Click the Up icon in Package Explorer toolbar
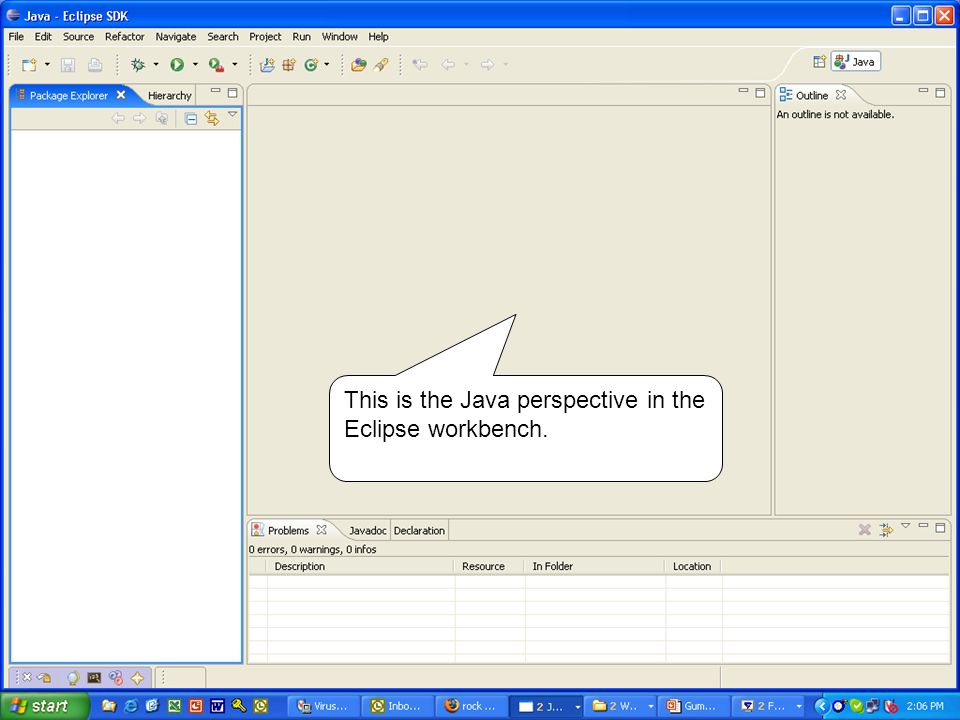Screen dimensions: 960x720 pyautogui.click(x=162, y=118)
